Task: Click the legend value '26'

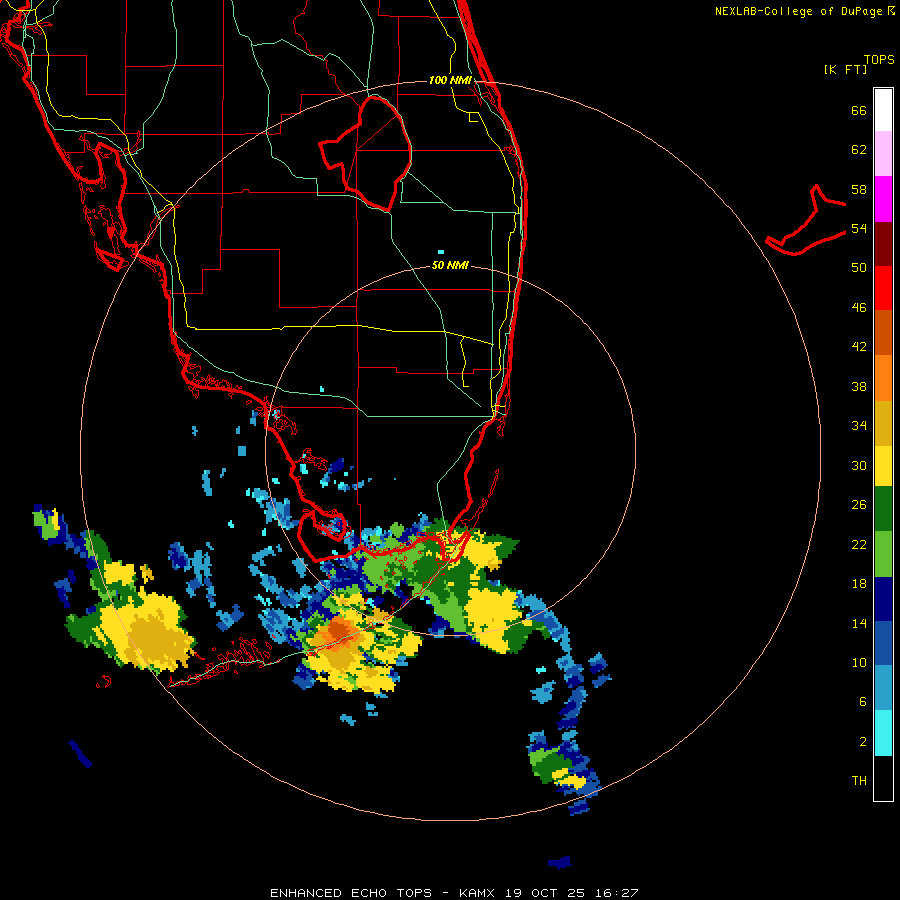Action: click(x=859, y=505)
